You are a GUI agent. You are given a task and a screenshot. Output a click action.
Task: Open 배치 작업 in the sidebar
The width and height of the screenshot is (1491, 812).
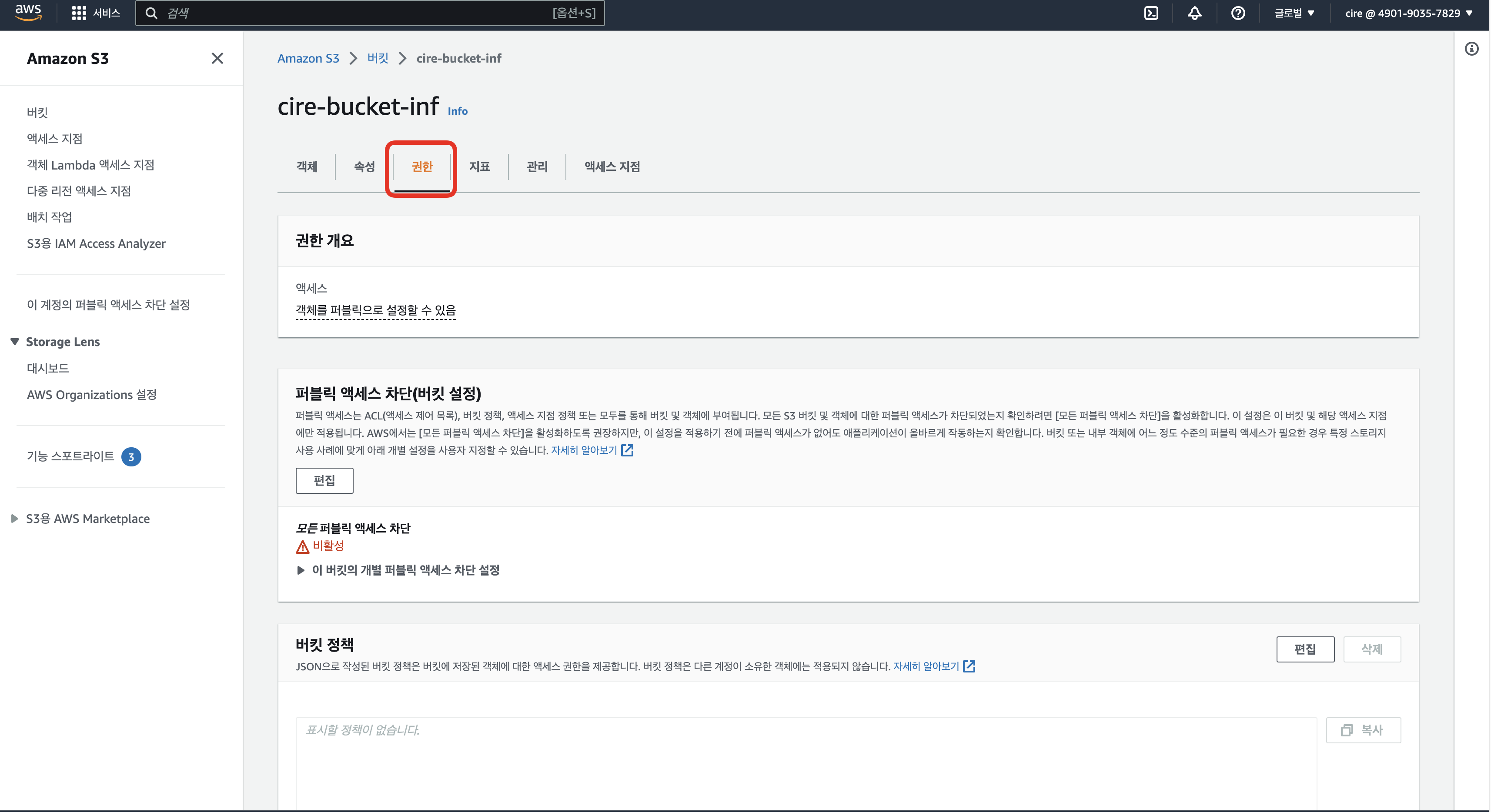click(49, 217)
